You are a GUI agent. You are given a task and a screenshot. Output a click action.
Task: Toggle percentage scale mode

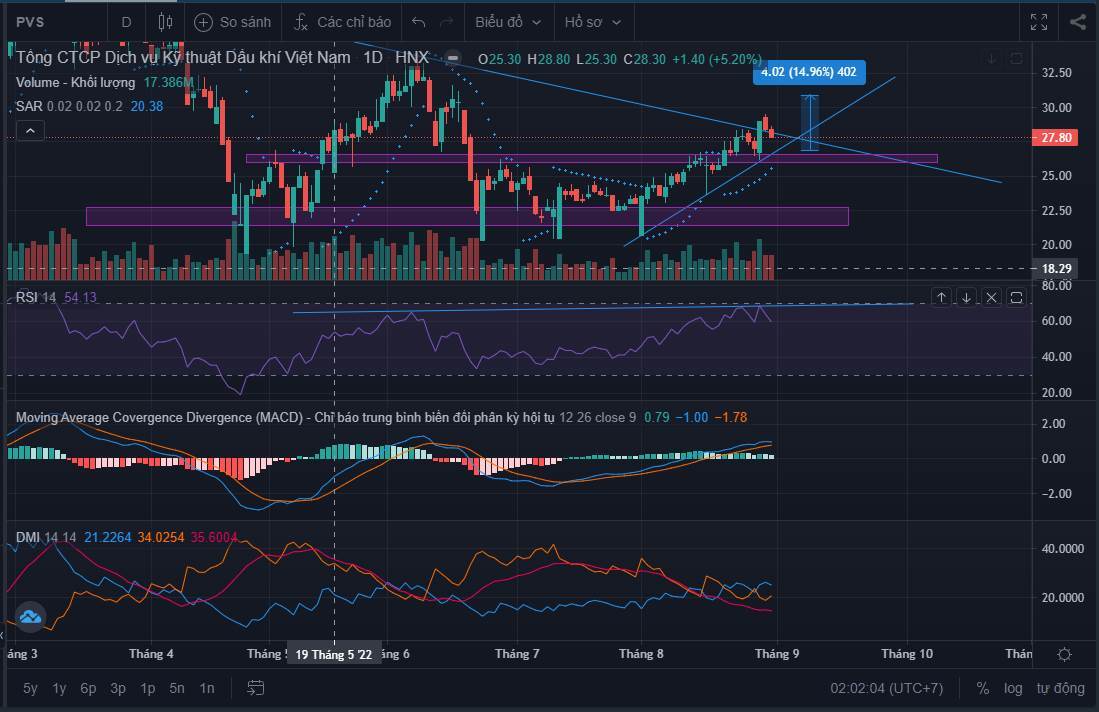coord(983,688)
